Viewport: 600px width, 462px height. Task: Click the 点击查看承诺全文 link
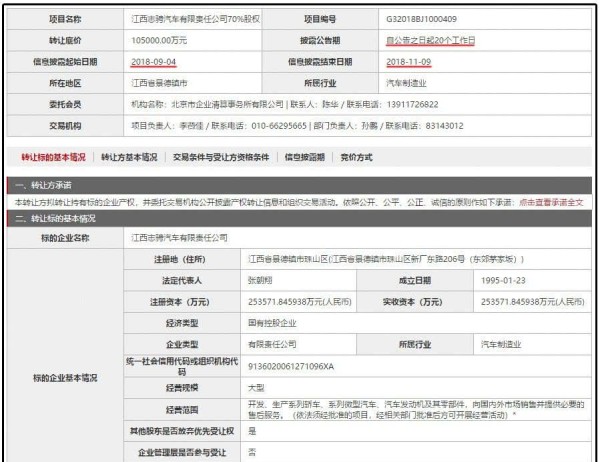coord(557,202)
